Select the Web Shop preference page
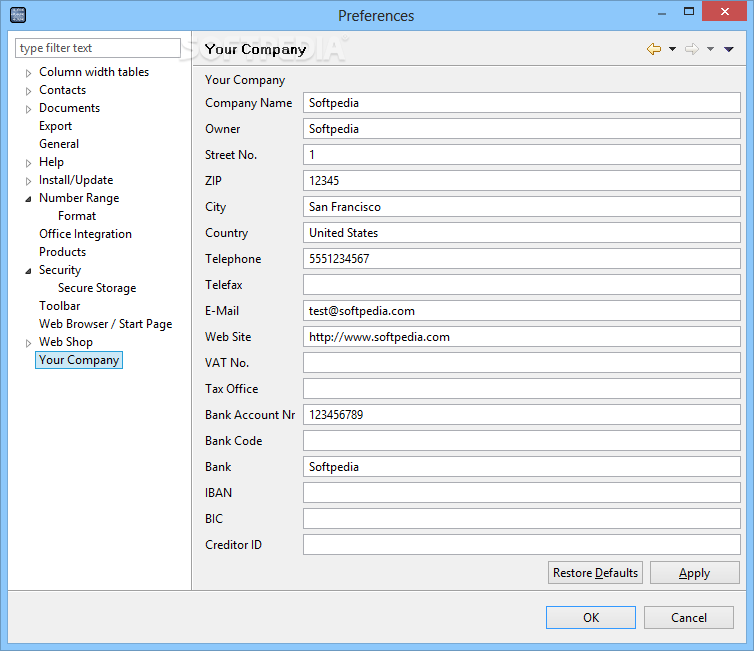The width and height of the screenshot is (754, 651). click(x=65, y=342)
